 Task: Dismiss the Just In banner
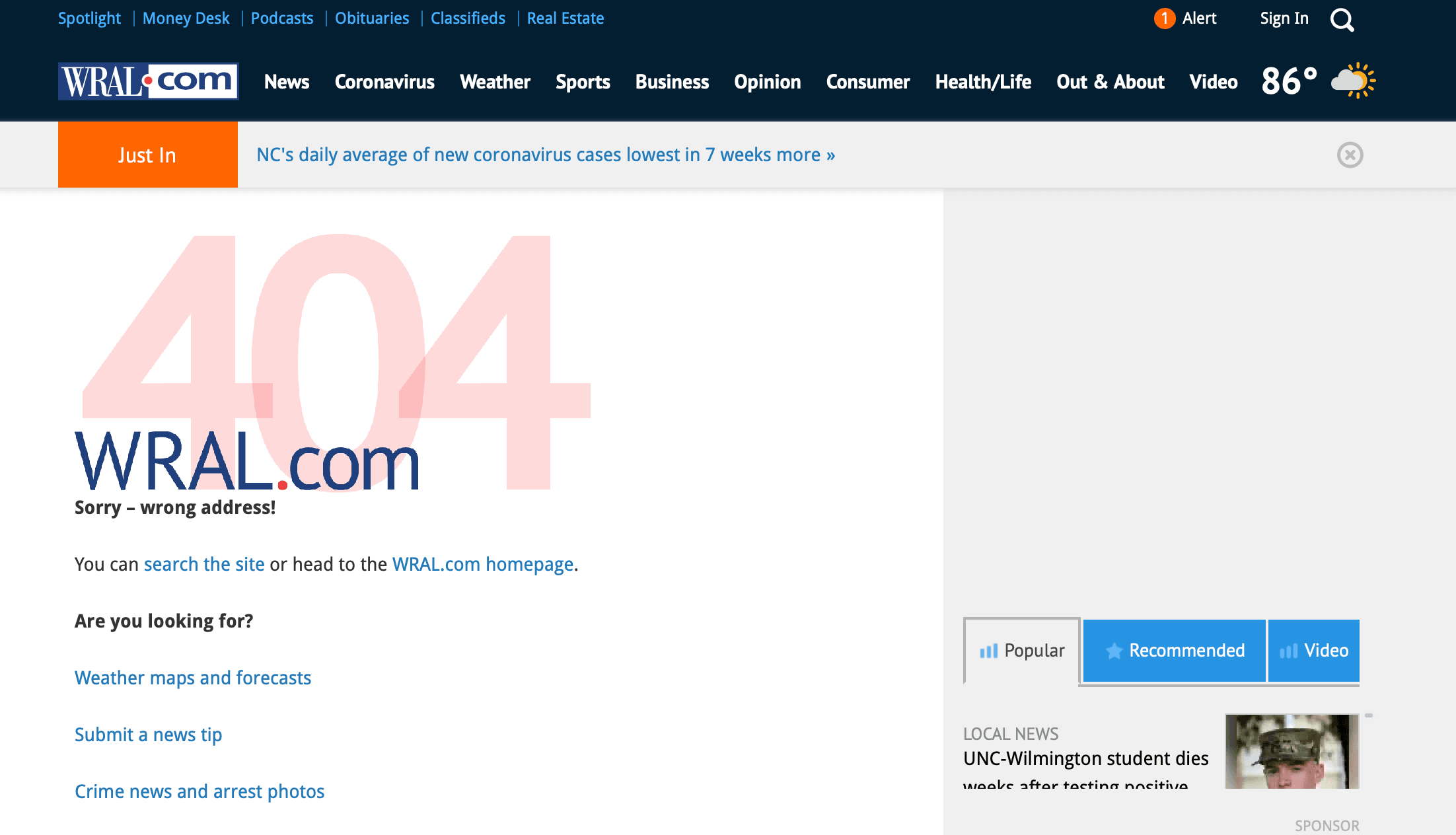click(x=1350, y=155)
